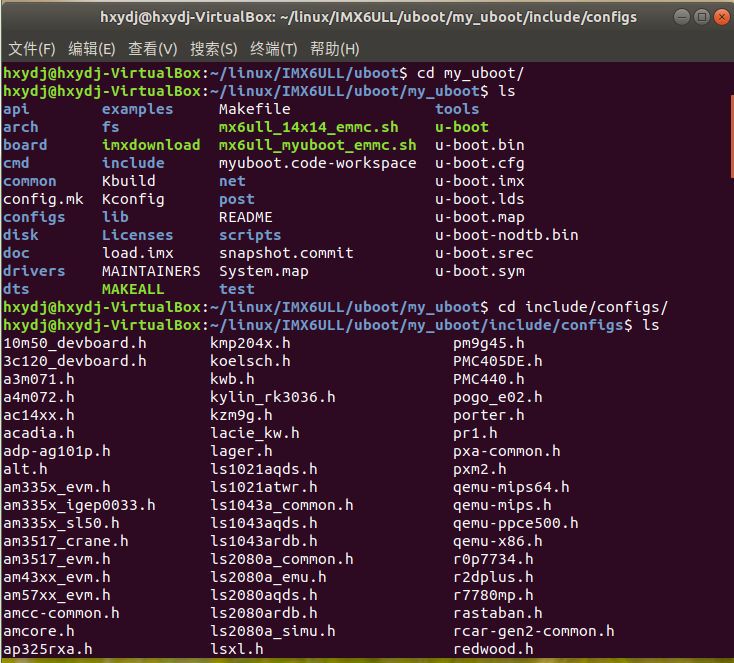734x663 pixels.
Task: Click 'mx6ull_14x14_emmc.sh' script name
Action: point(309,127)
